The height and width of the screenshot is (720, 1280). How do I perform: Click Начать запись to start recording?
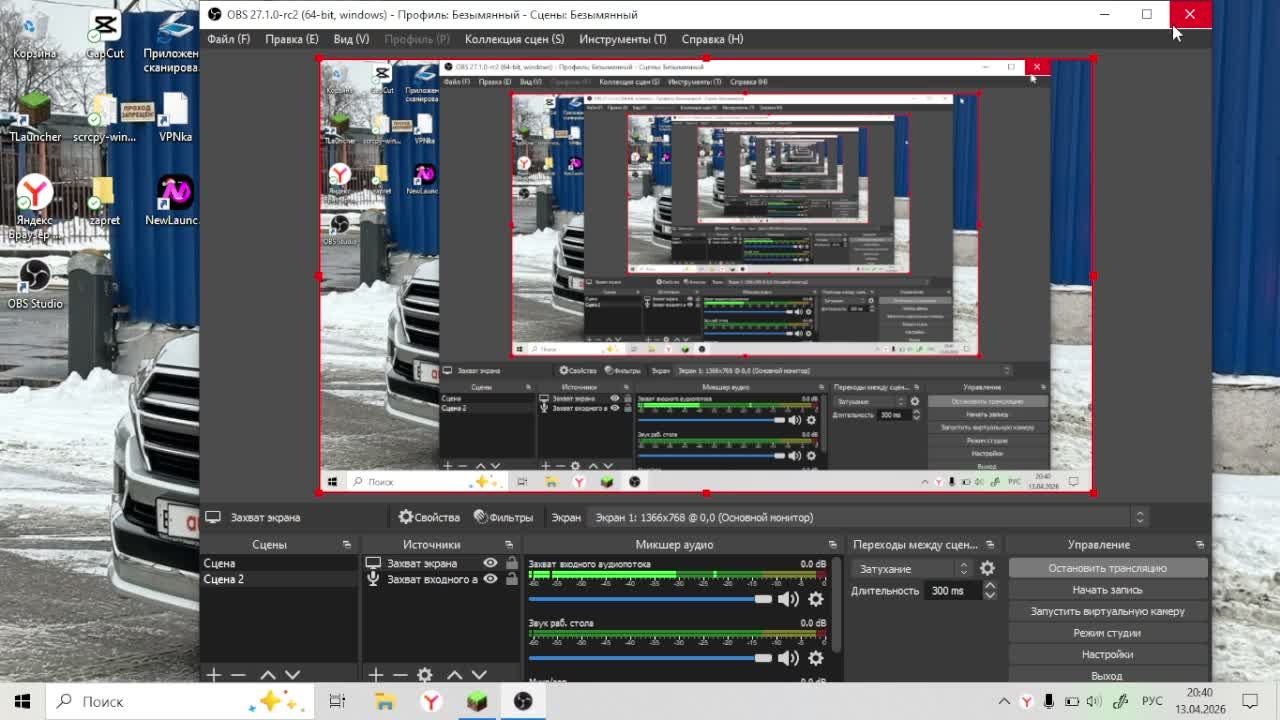pyautogui.click(x=1107, y=590)
